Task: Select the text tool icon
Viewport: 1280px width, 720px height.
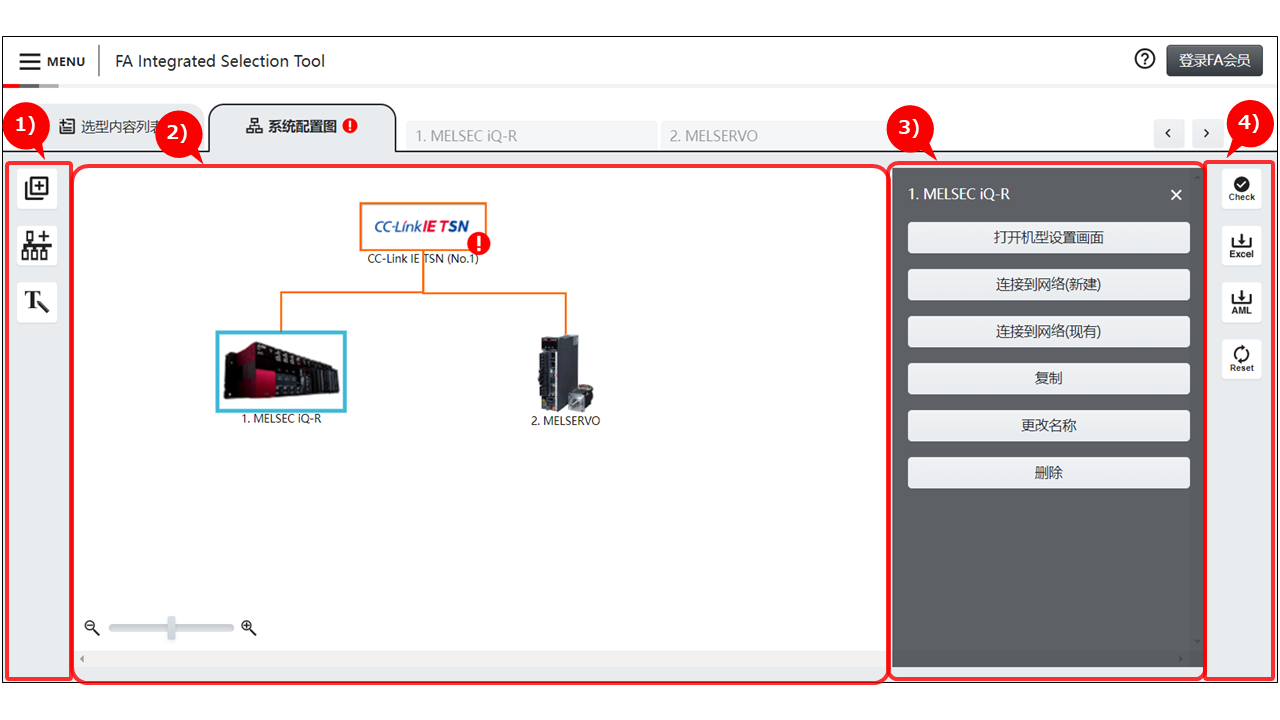Action: 37,302
